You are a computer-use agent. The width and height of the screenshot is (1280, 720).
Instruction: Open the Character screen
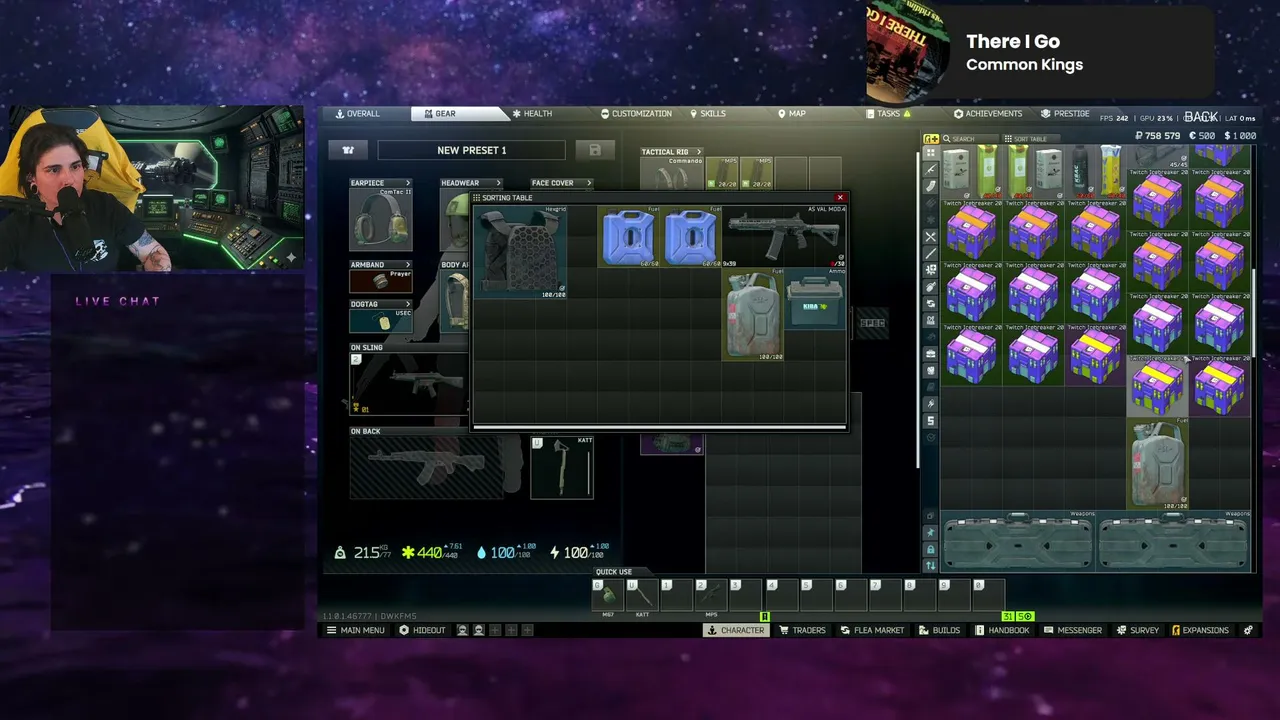(735, 630)
